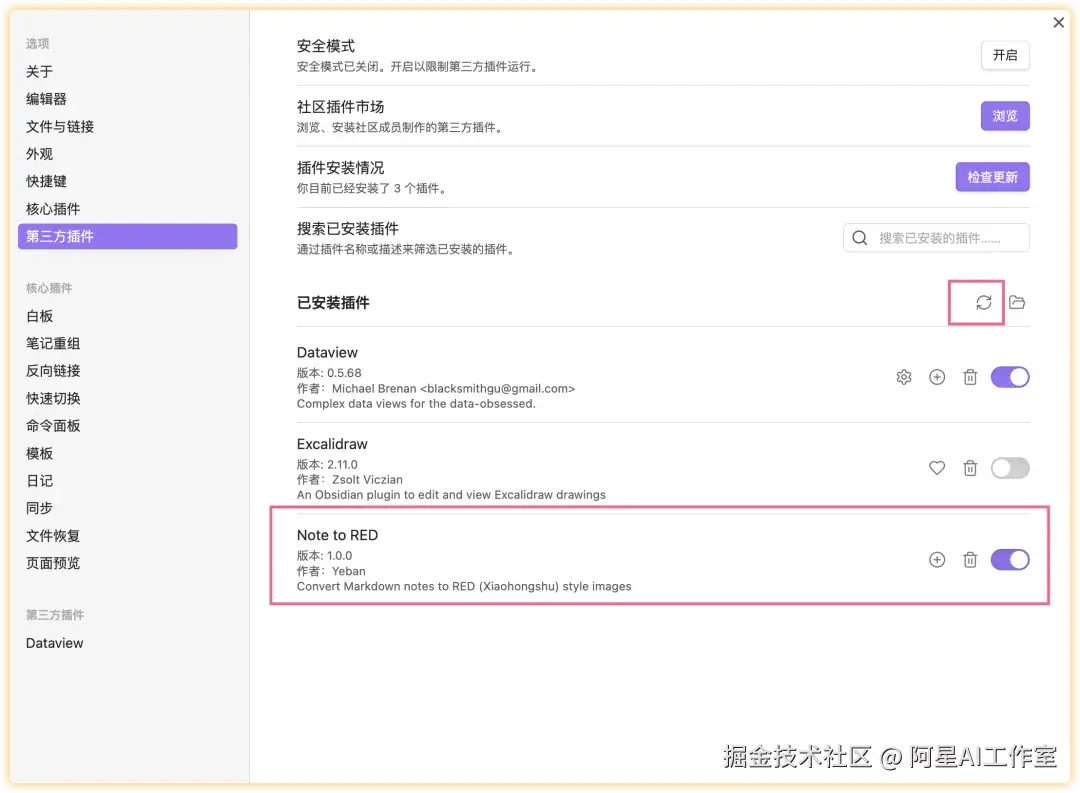Reload the installed plugins list
The height and width of the screenshot is (793, 1080).
coord(983,302)
